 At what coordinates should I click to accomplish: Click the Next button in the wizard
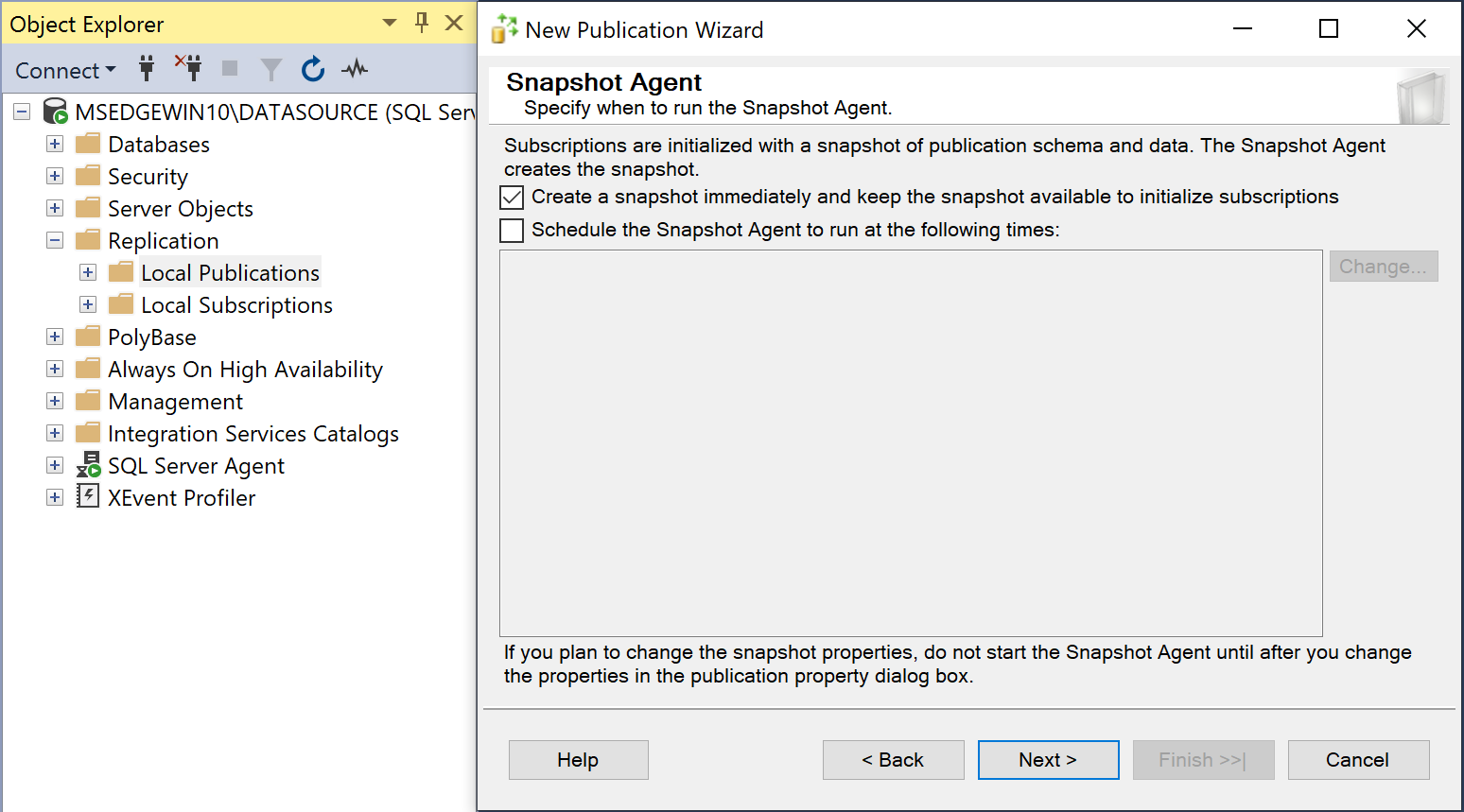click(x=1048, y=760)
